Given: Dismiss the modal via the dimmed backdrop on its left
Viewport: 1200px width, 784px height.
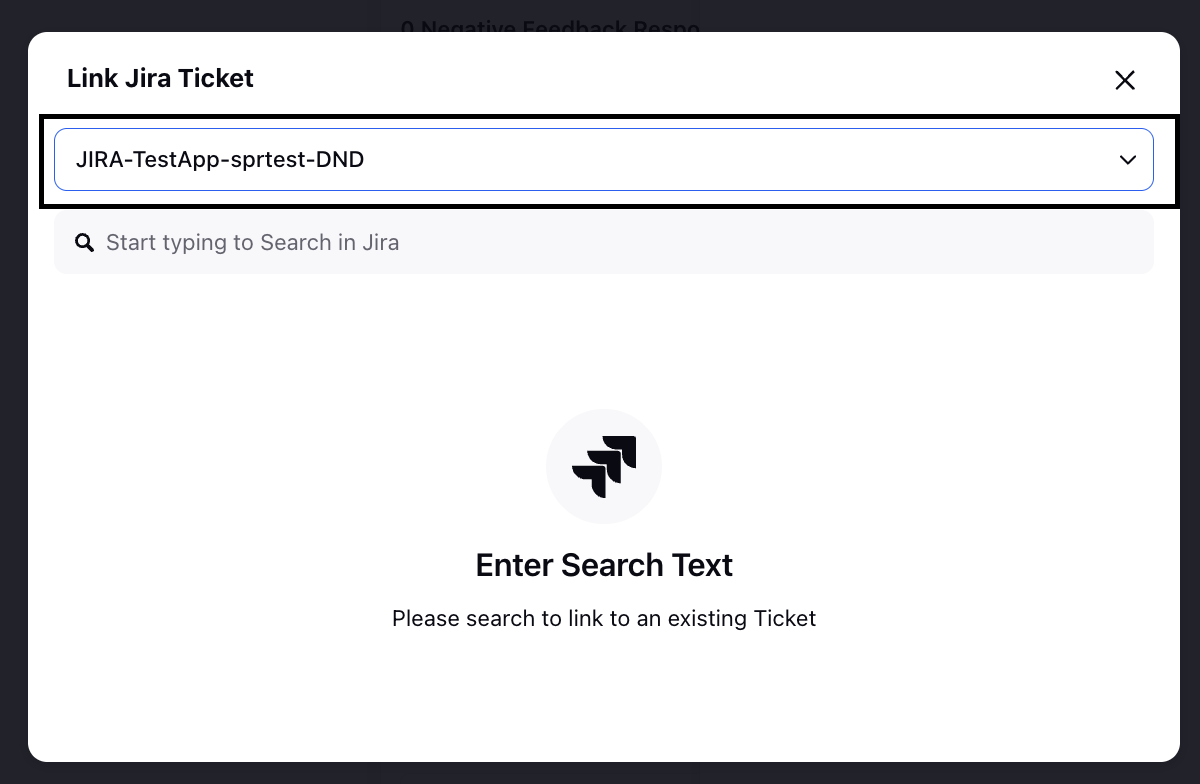Looking at the screenshot, I should [x=13, y=400].
